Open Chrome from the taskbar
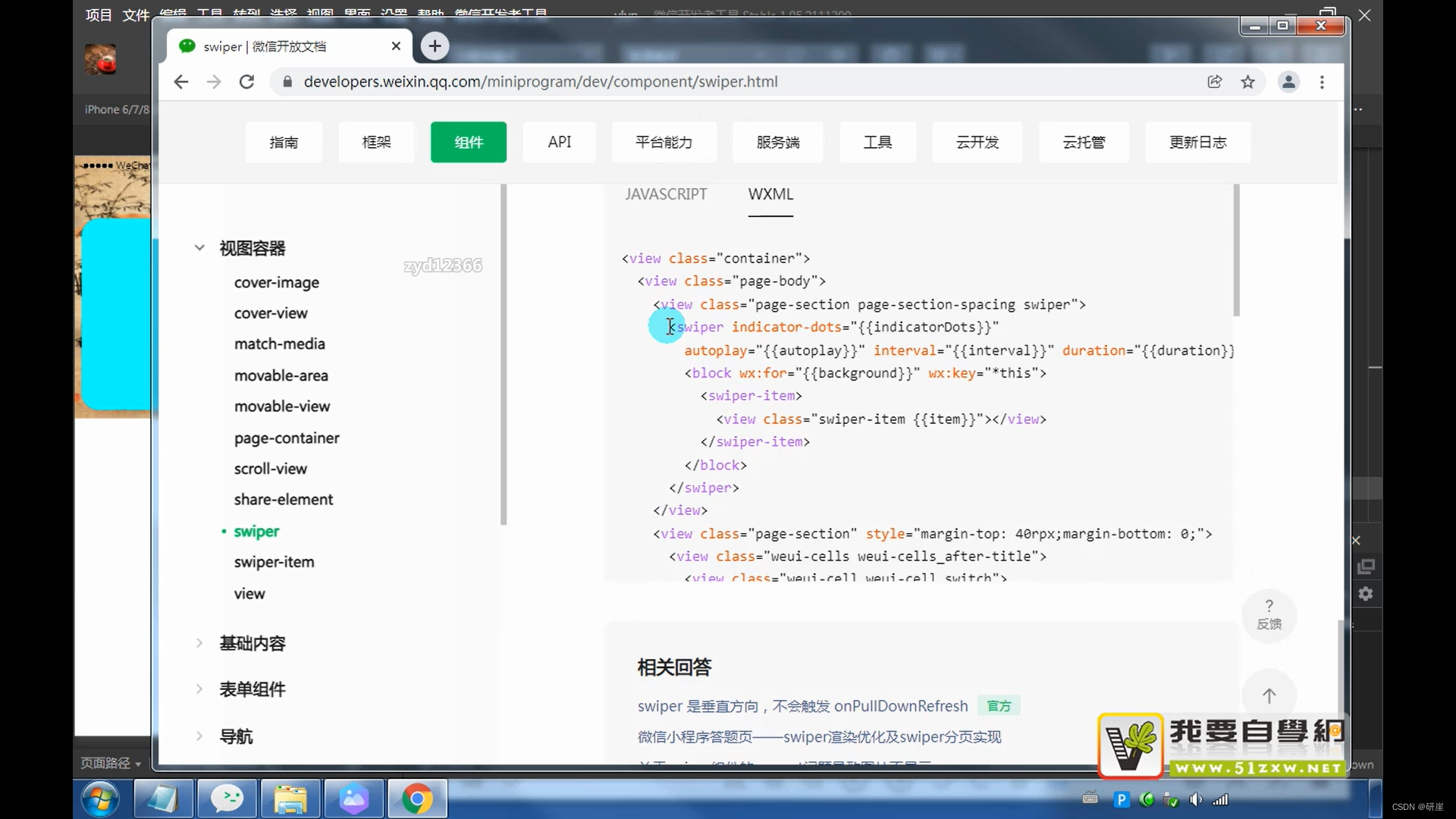The image size is (1456, 819). click(417, 799)
